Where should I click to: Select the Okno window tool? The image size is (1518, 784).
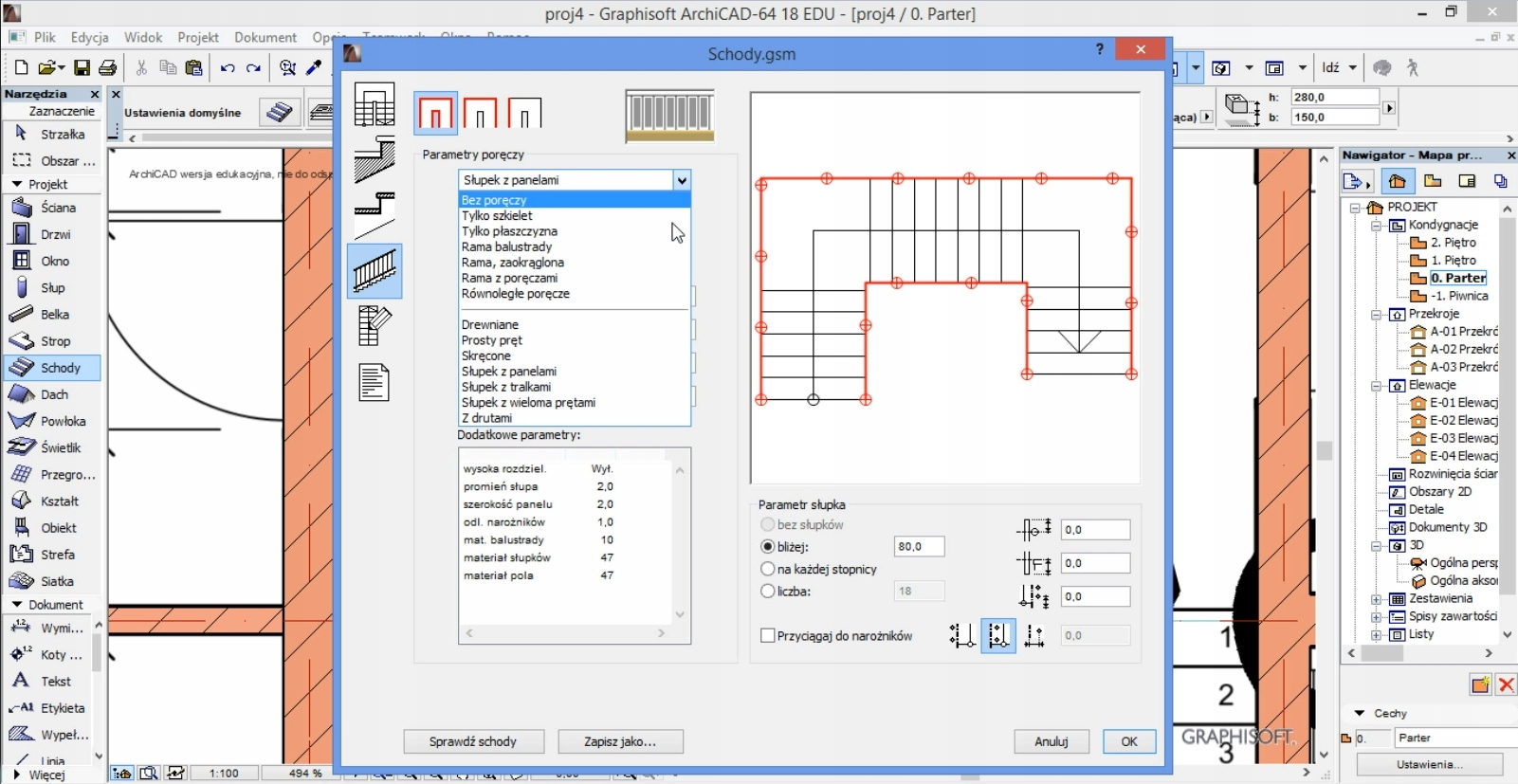point(52,261)
